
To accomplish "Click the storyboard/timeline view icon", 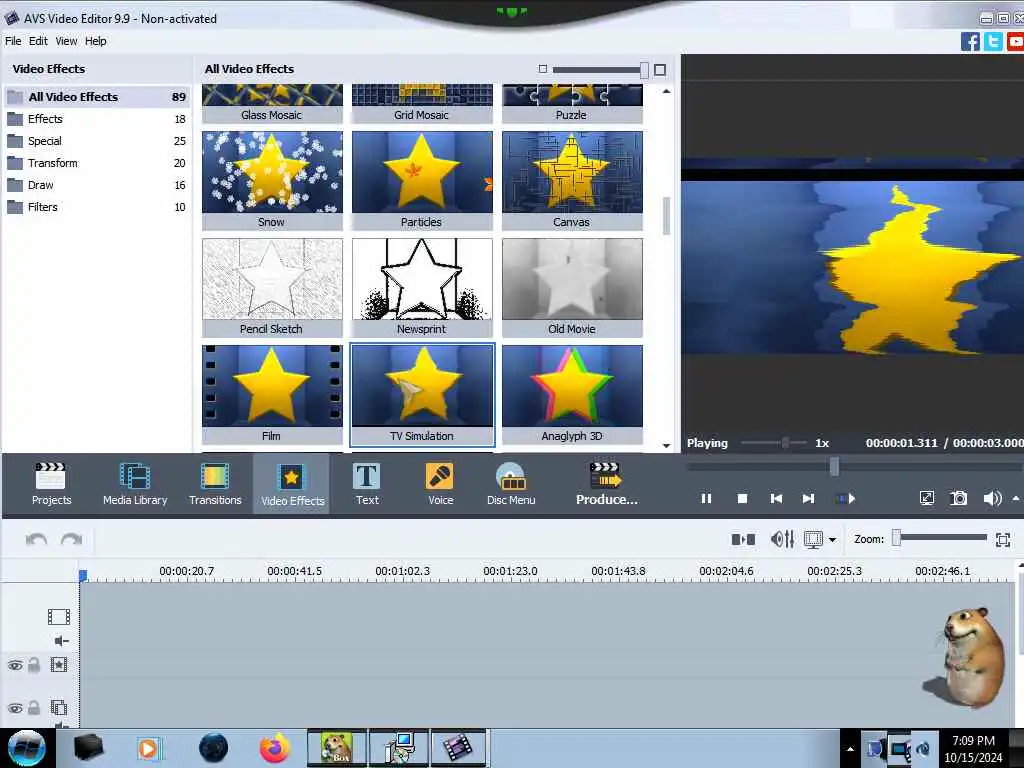I will (813, 539).
